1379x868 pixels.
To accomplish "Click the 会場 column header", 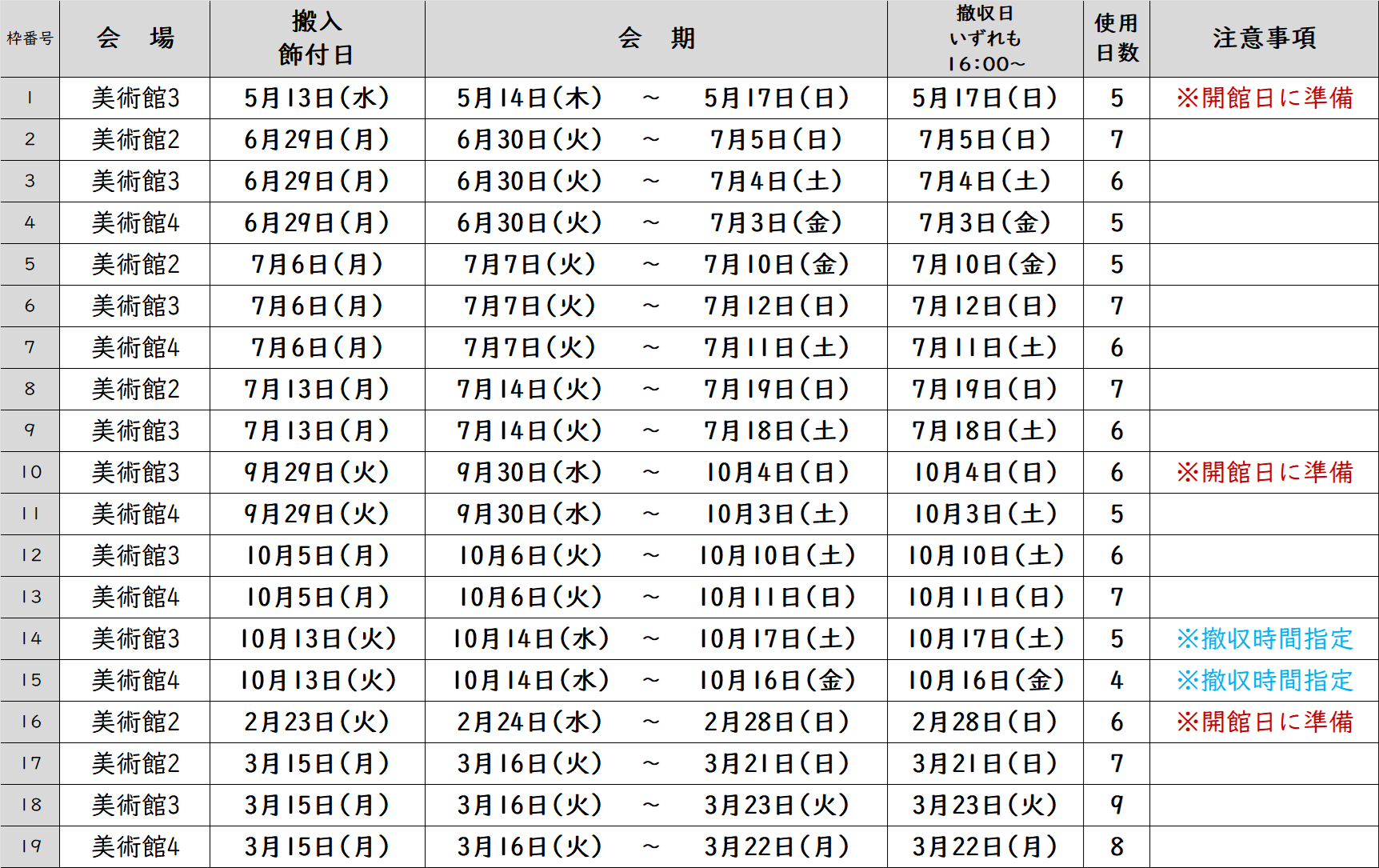I will 134,38.
